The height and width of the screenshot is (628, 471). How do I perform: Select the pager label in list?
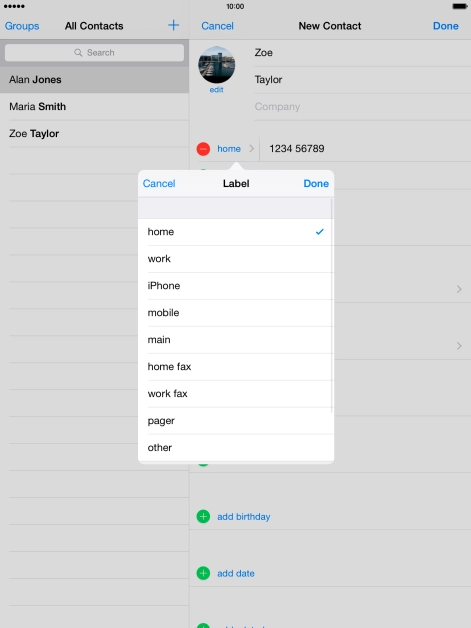click(x=236, y=421)
